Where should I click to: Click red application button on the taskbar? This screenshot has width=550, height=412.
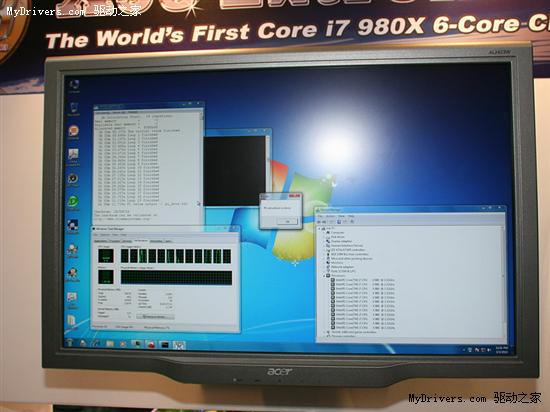(151, 345)
